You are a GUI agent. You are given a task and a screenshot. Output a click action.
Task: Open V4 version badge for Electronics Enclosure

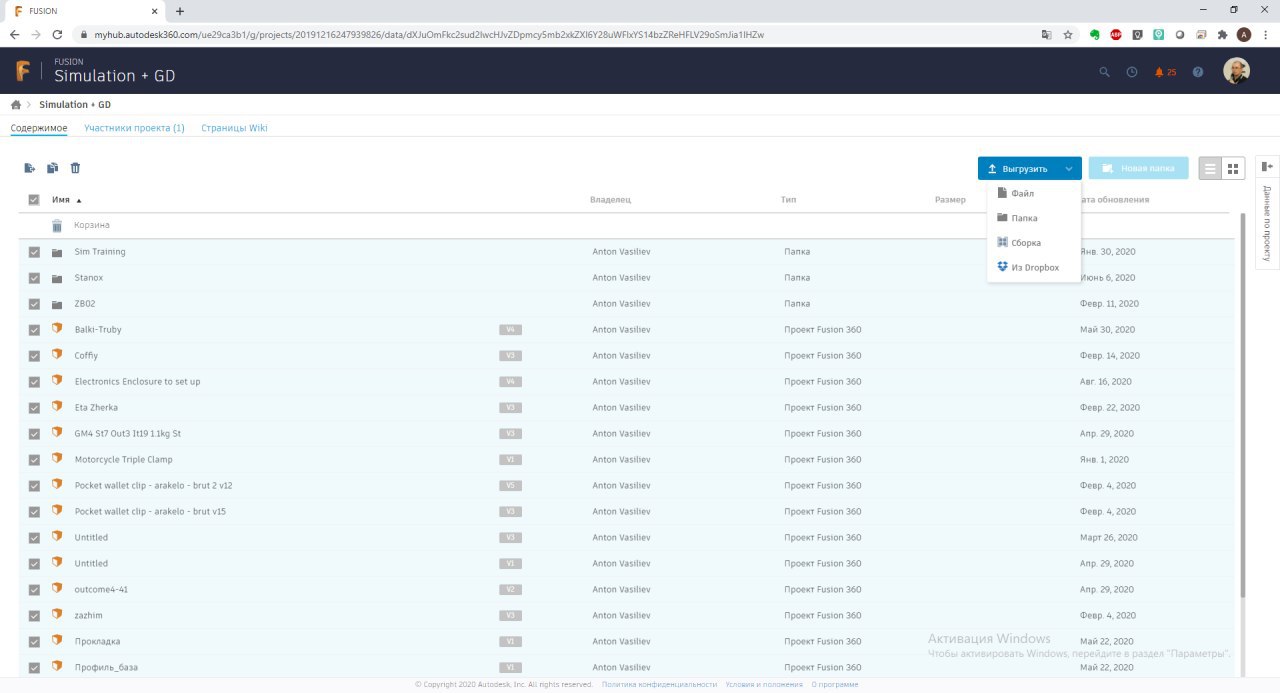pyautogui.click(x=510, y=382)
